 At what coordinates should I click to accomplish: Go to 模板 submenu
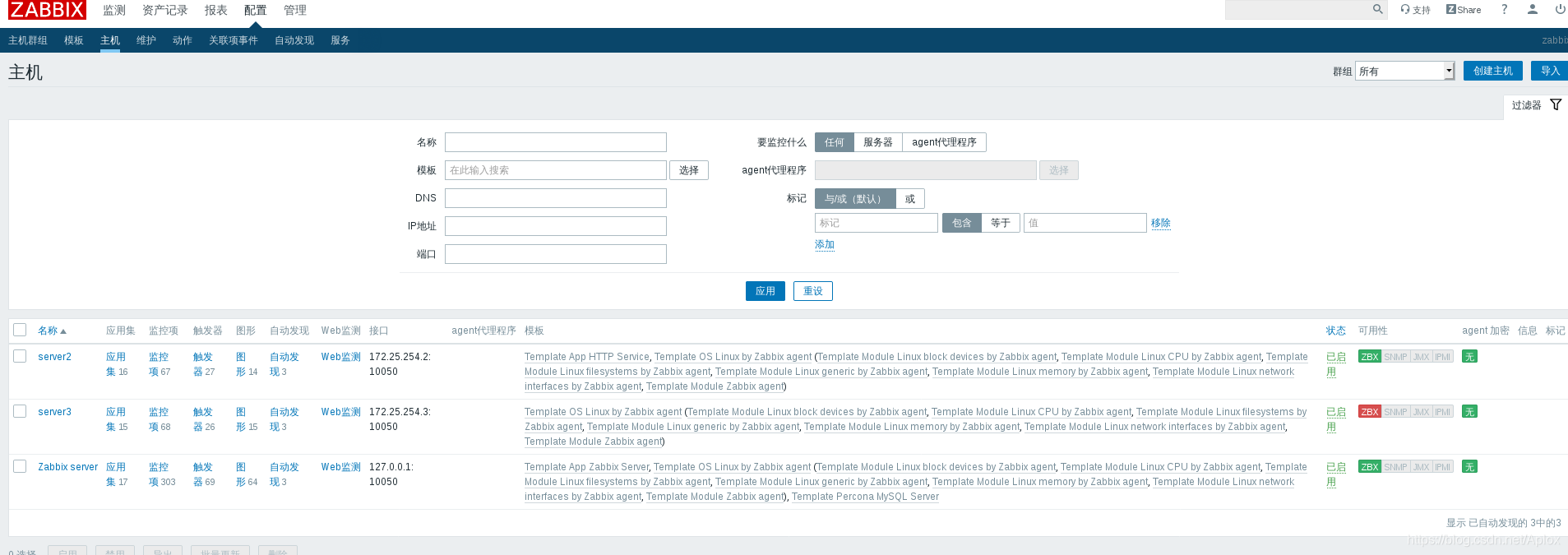point(74,40)
